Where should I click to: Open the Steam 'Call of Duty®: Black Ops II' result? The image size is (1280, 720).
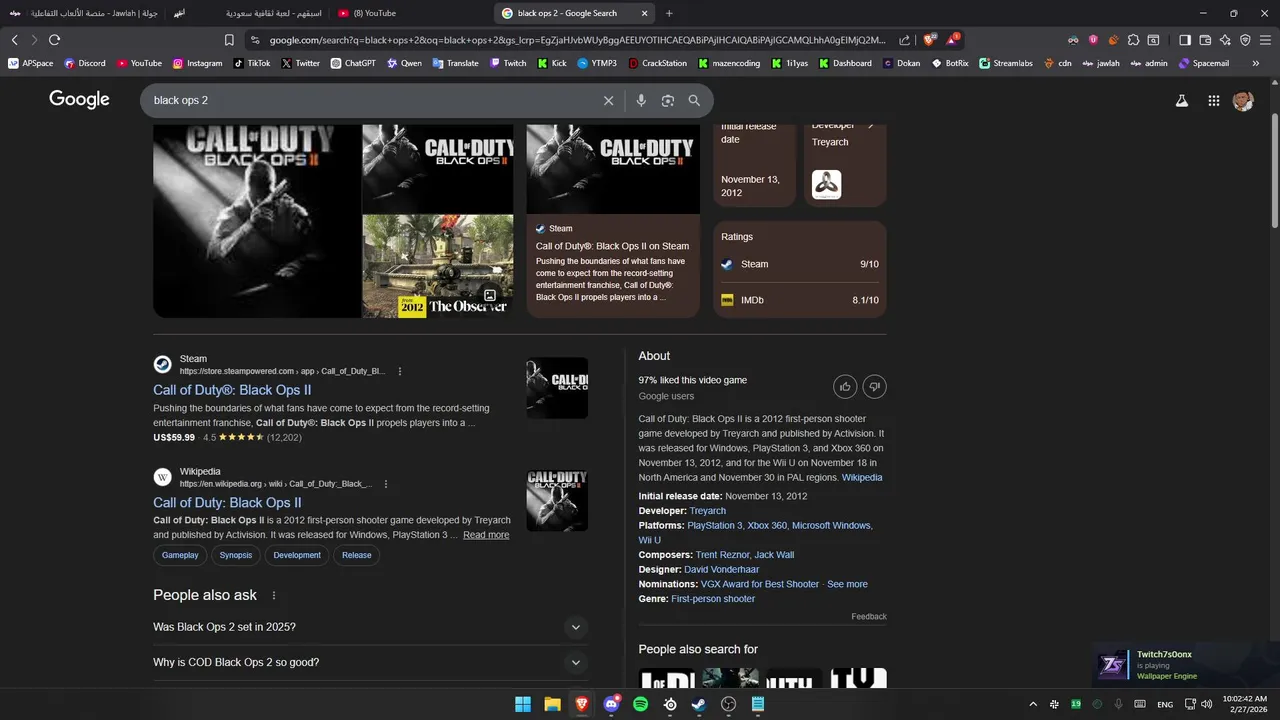[x=232, y=390]
